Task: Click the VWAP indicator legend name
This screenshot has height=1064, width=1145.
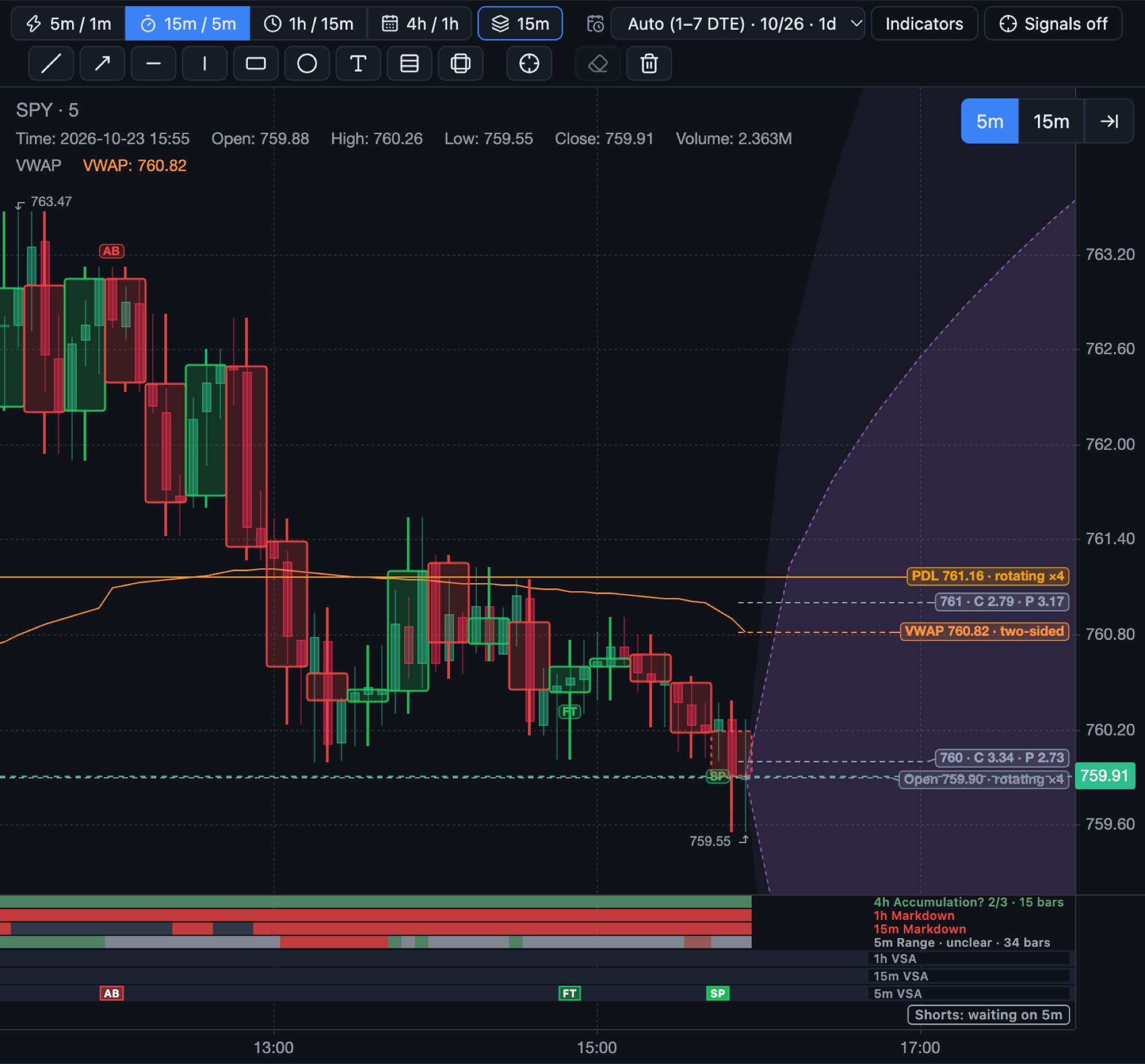Action: click(38, 166)
